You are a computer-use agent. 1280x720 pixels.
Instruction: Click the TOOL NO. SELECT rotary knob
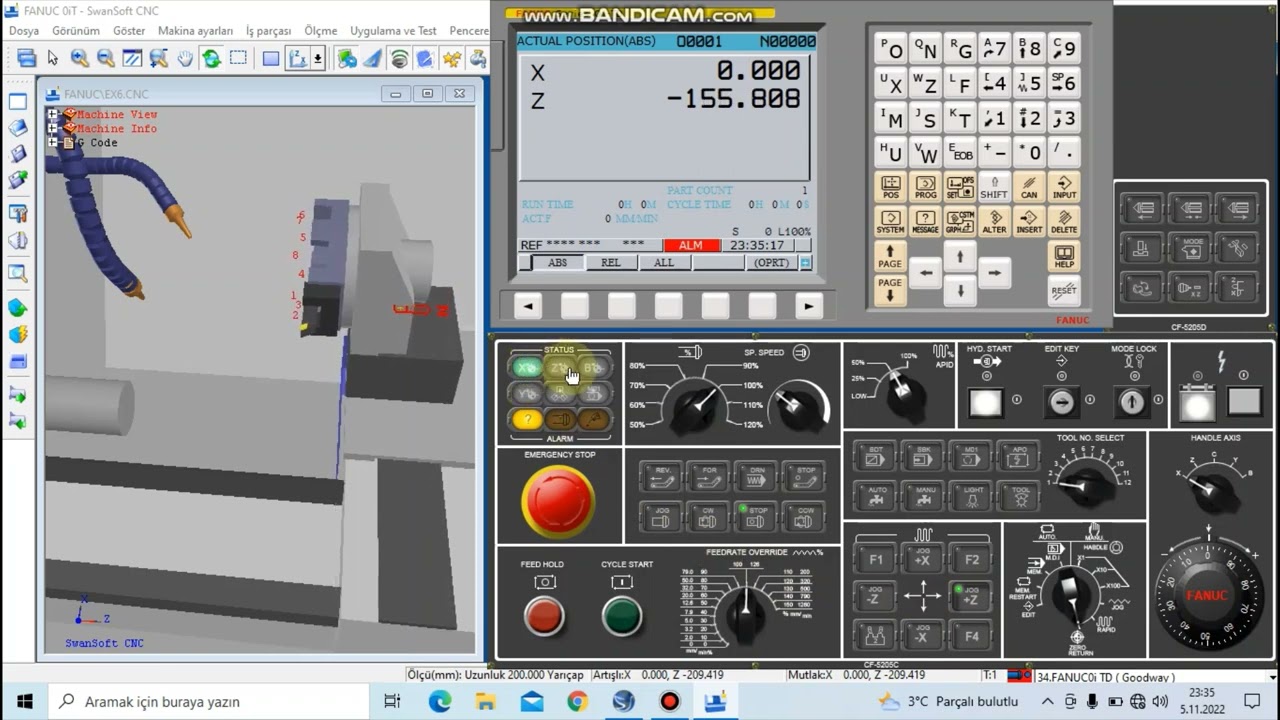point(1086,486)
